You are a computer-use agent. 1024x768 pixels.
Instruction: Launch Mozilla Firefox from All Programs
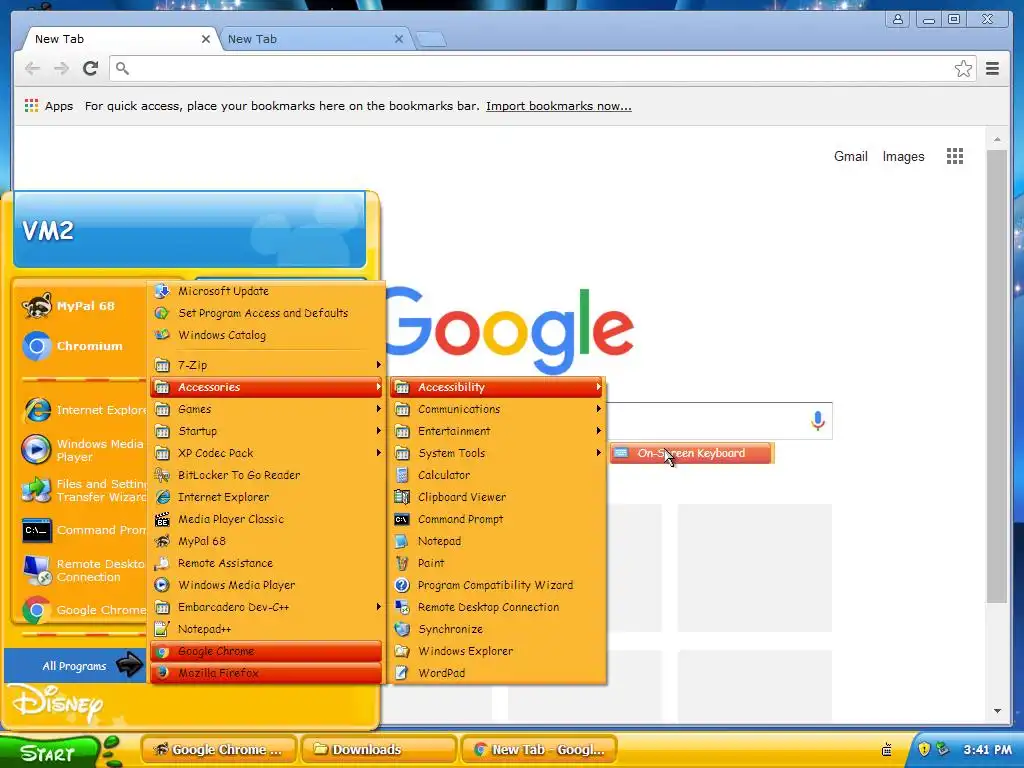(x=266, y=673)
